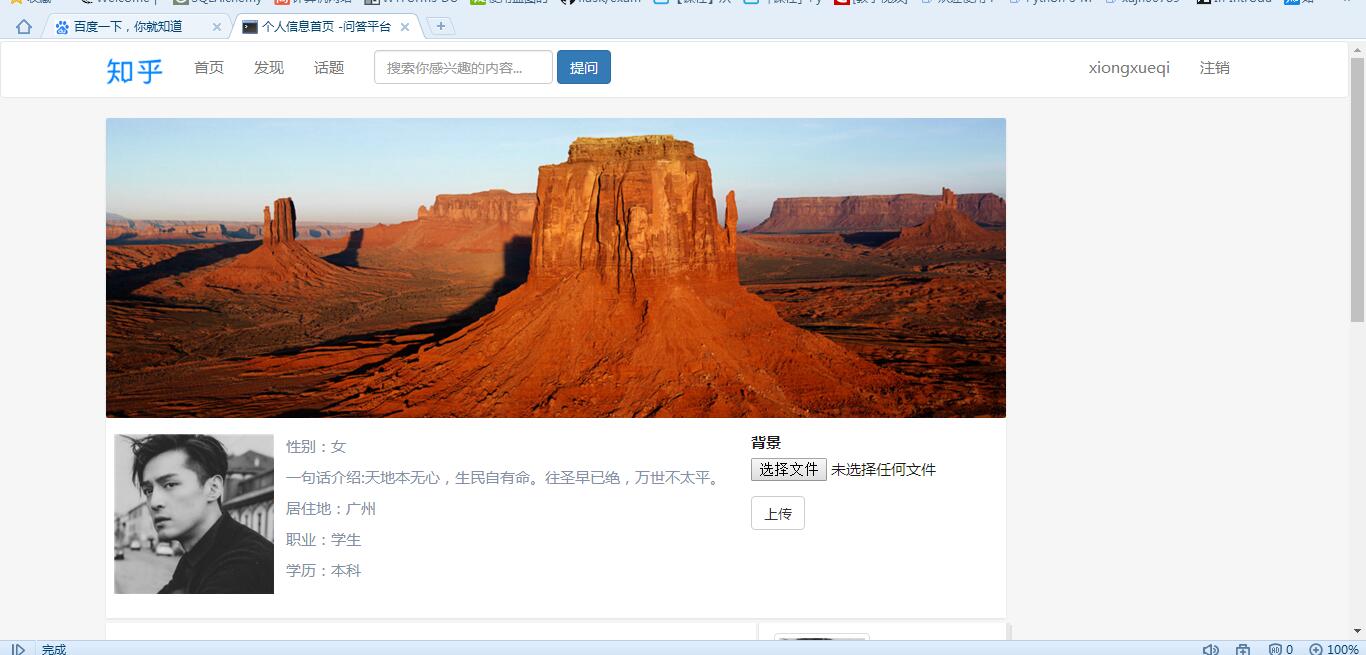1366x655 pixels.
Task: Click the 居住地：广州 text line
Action: click(331, 509)
